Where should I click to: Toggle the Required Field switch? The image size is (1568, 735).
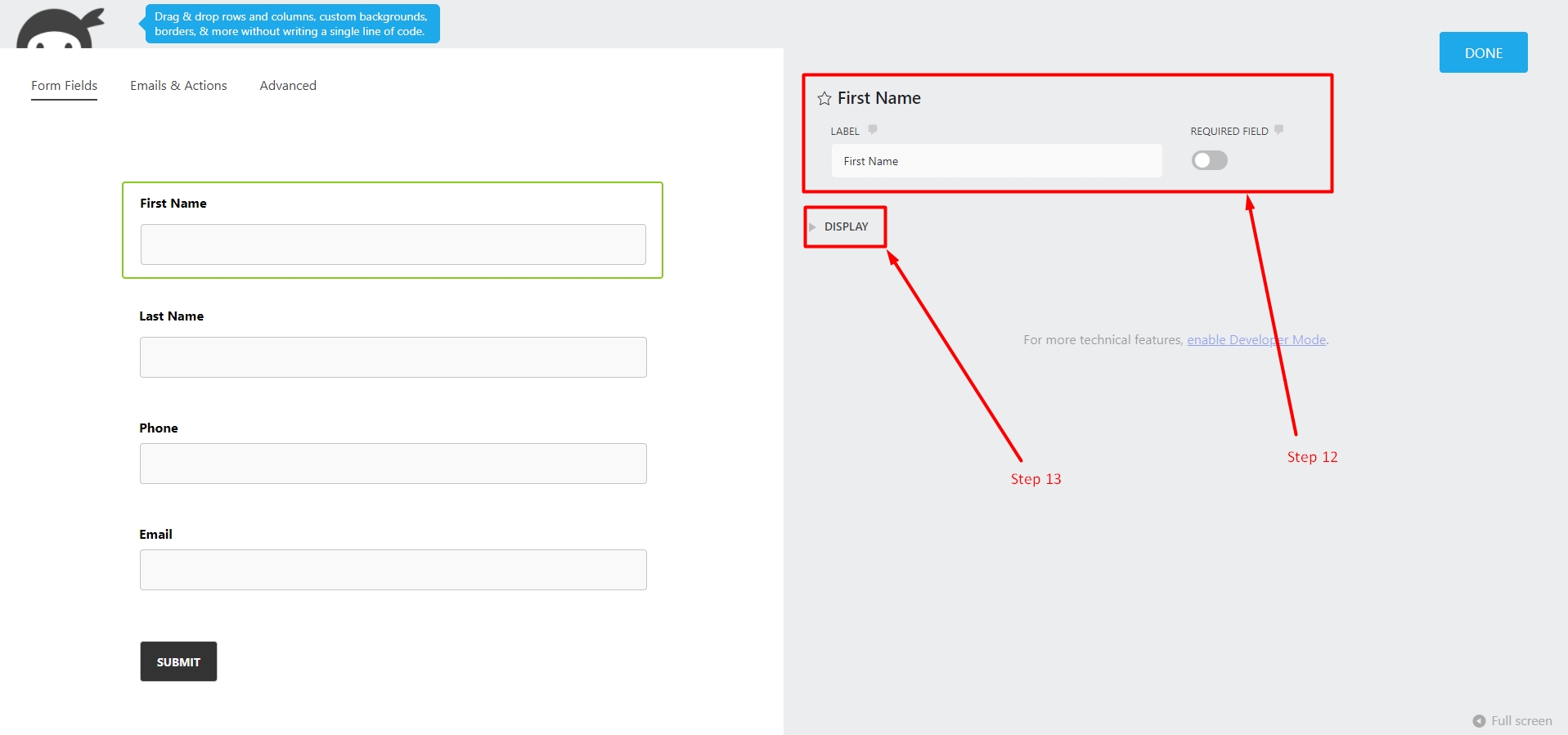[1210, 160]
